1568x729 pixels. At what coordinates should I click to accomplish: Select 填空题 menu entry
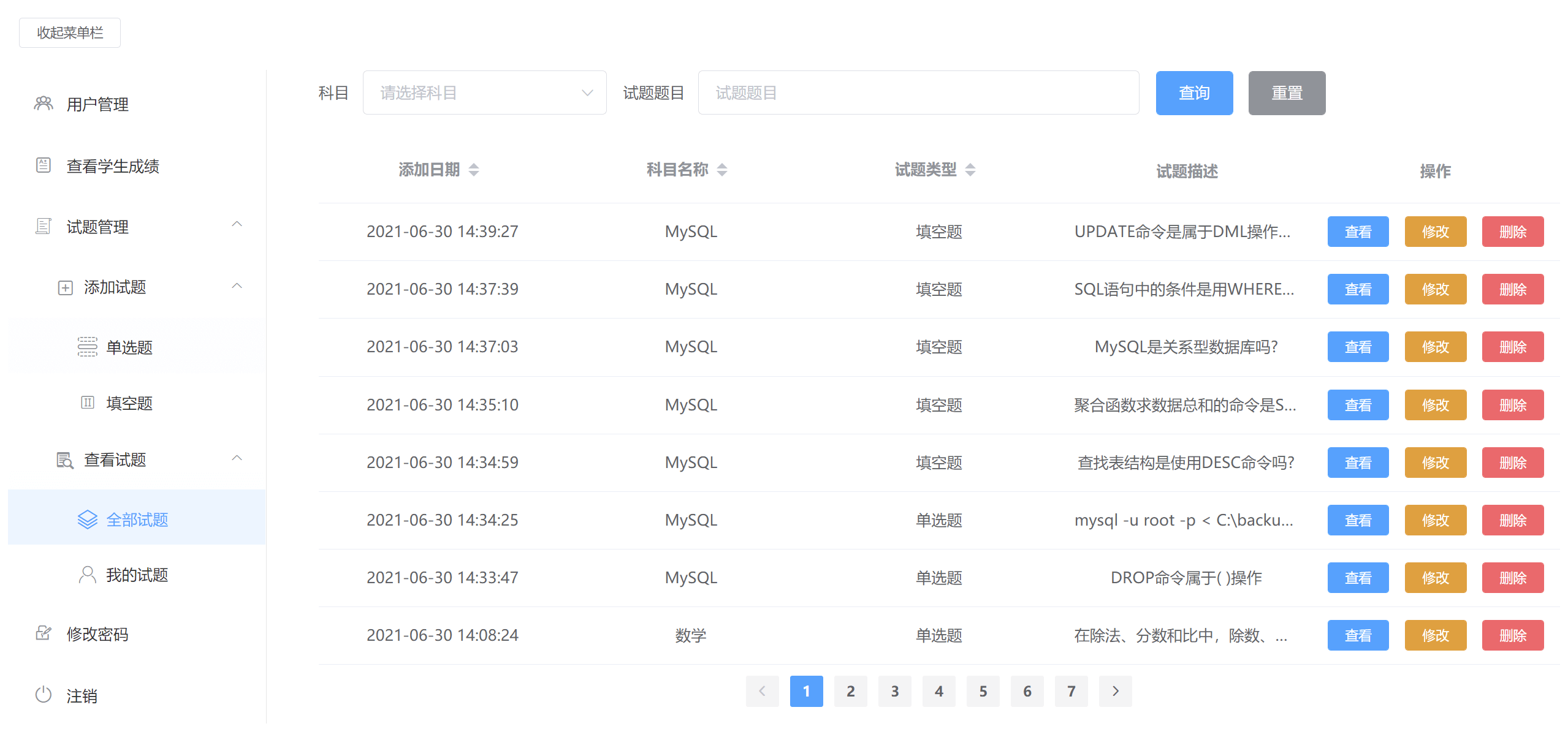point(137,403)
